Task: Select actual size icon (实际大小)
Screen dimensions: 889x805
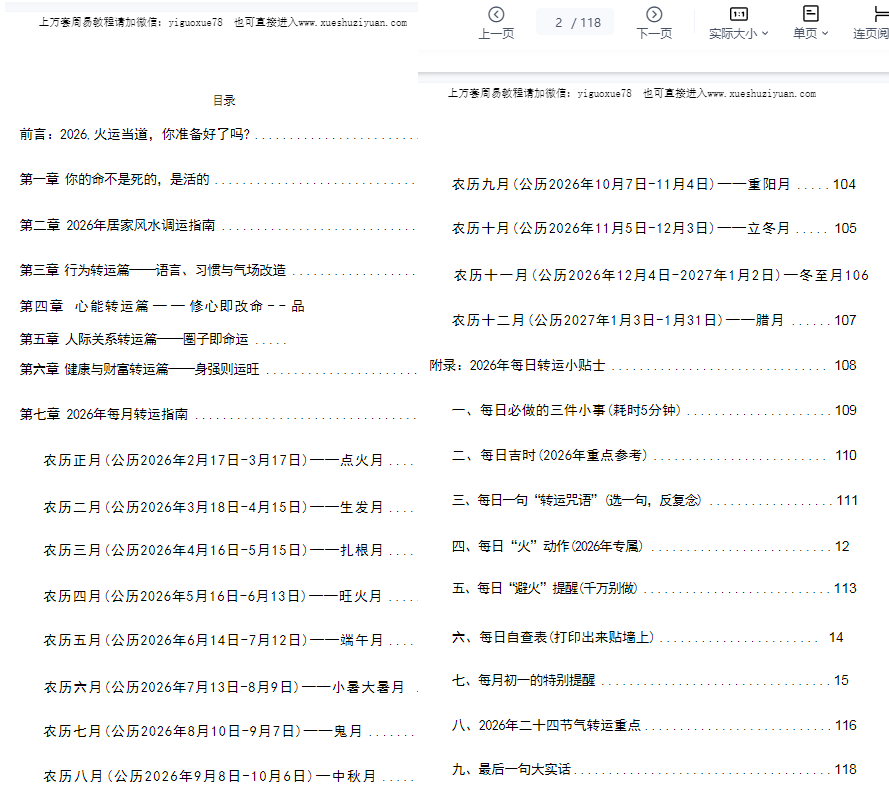Action: pyautogui.click(x=738, y=14)
